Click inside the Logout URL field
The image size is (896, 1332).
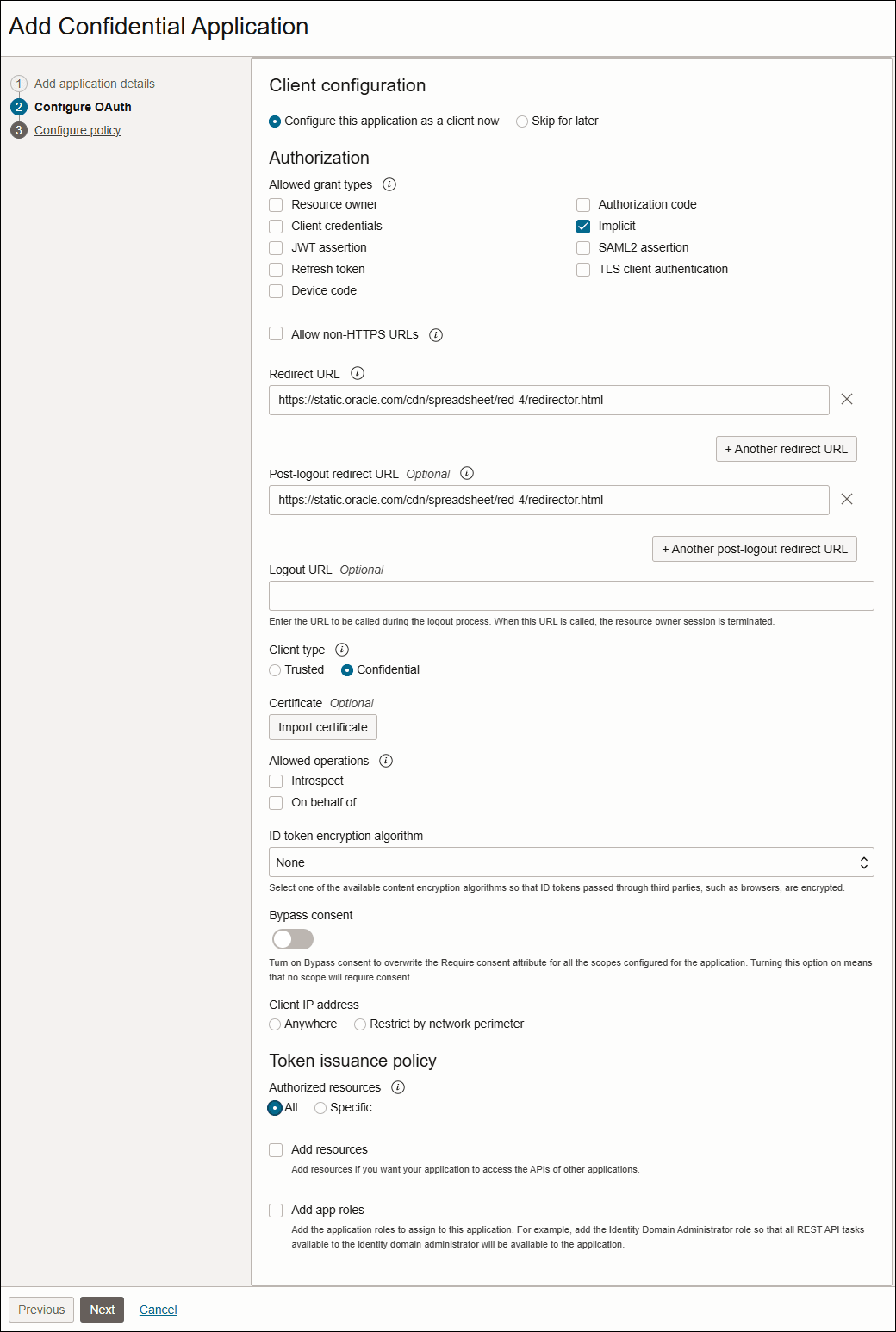pyautogui.click(x=571, y=595)
